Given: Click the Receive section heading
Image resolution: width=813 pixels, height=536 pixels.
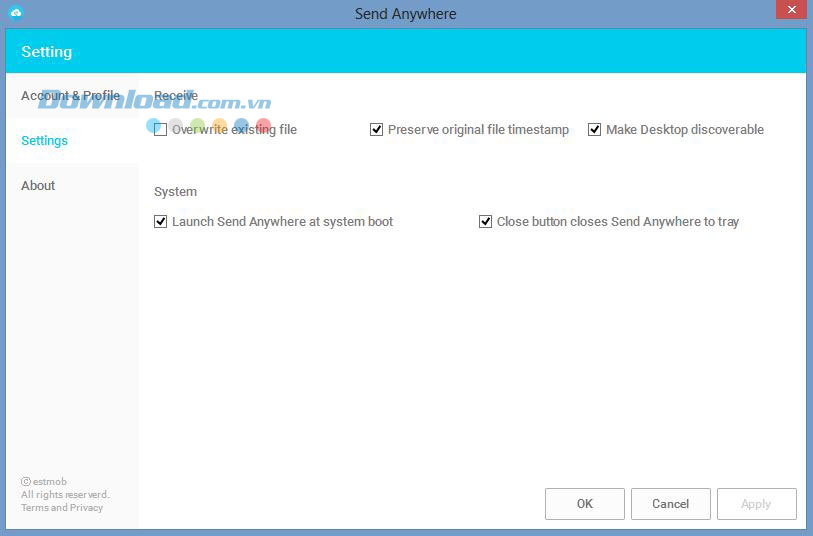Looking at the screenshot, I should (176, 96).
